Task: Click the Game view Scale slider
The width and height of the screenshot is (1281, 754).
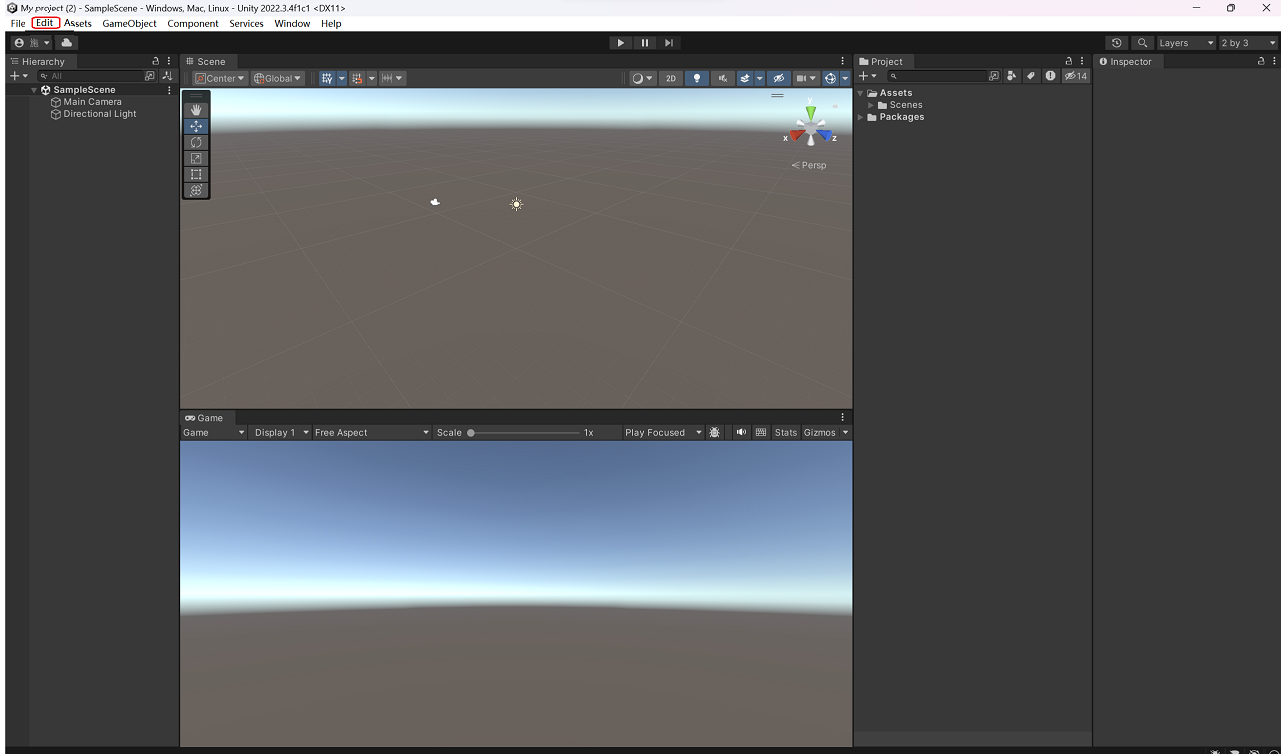Action: 525,433
